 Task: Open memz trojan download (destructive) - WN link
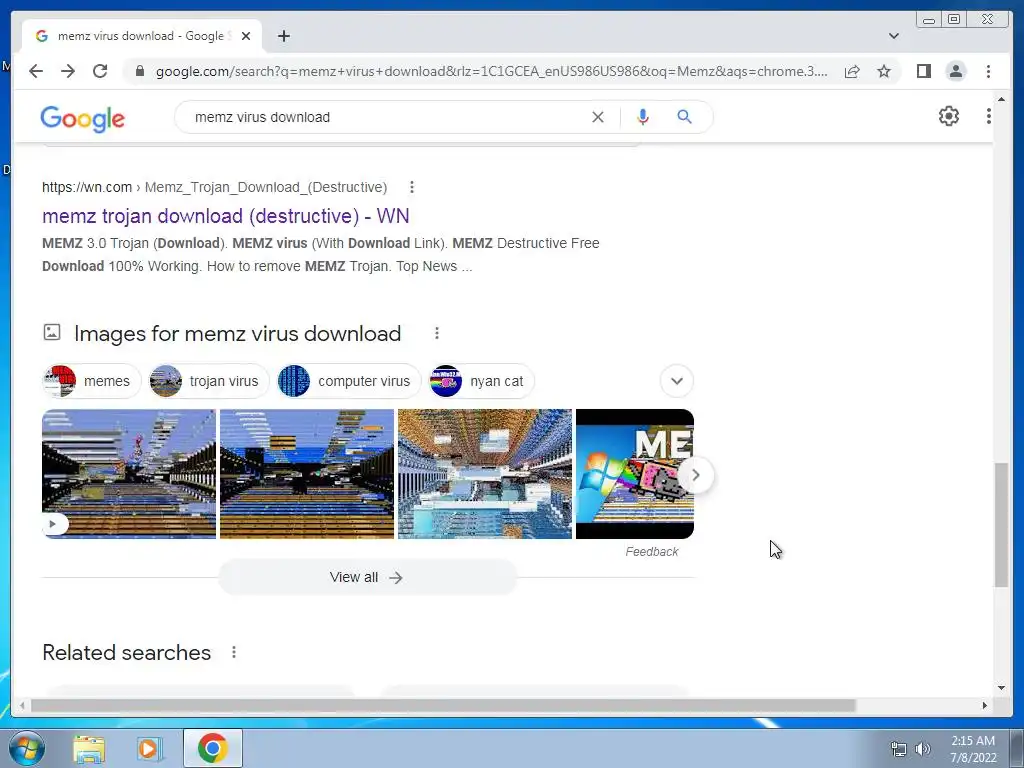(225, 216)
